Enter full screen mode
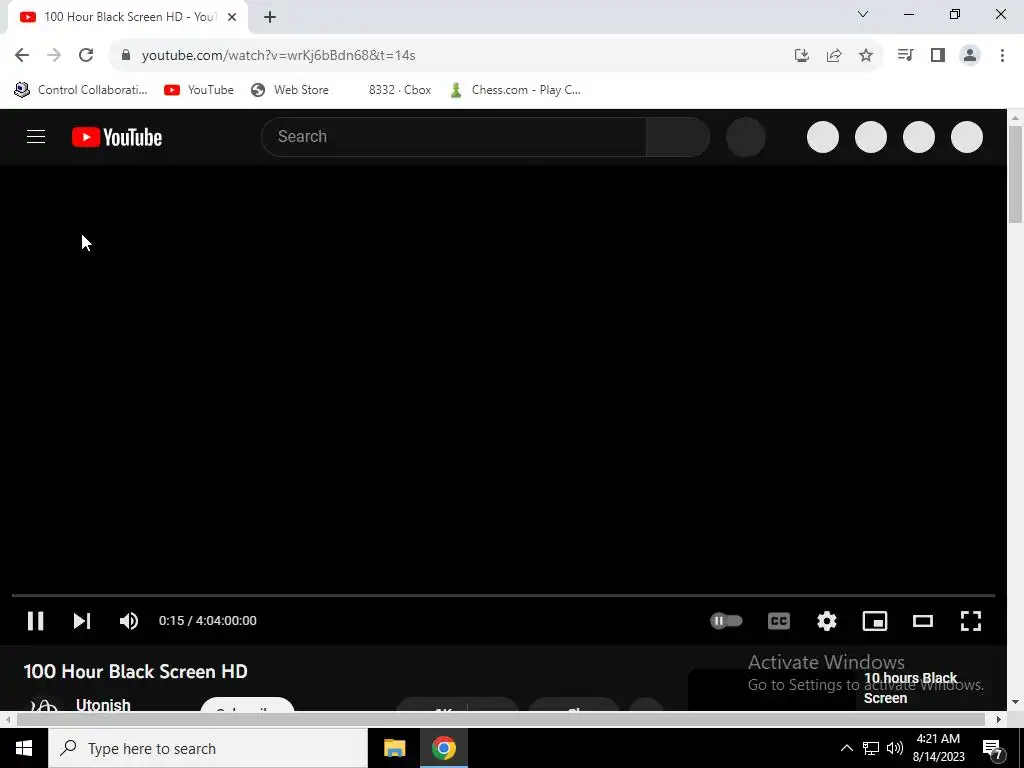Viewport: 1024px width, 768px height. tap(970, 620)
